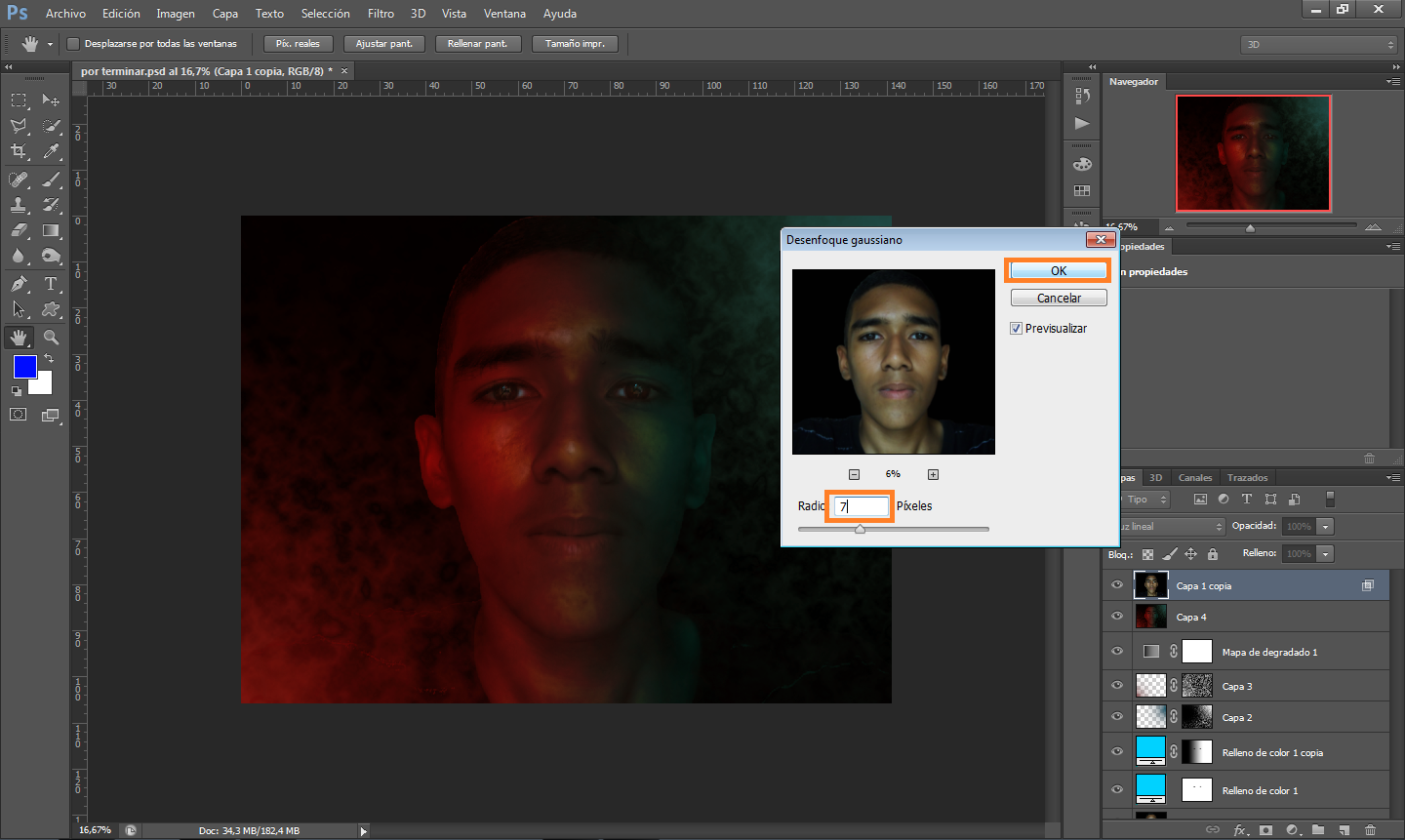Hide the Mapa de degradado 1 layer

tap(1117, 652)
